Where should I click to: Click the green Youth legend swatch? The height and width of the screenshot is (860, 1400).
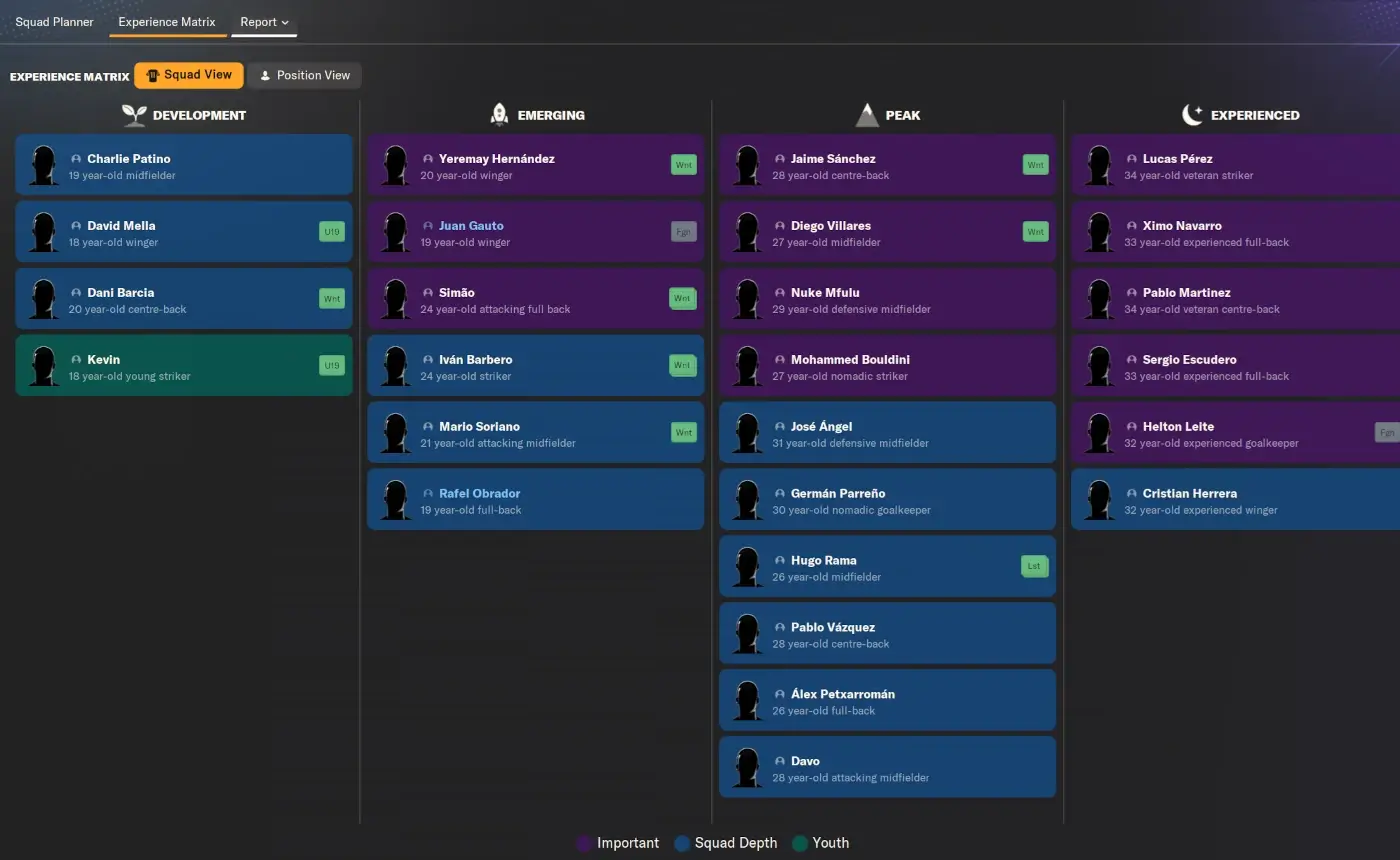[x=799, y=843]
